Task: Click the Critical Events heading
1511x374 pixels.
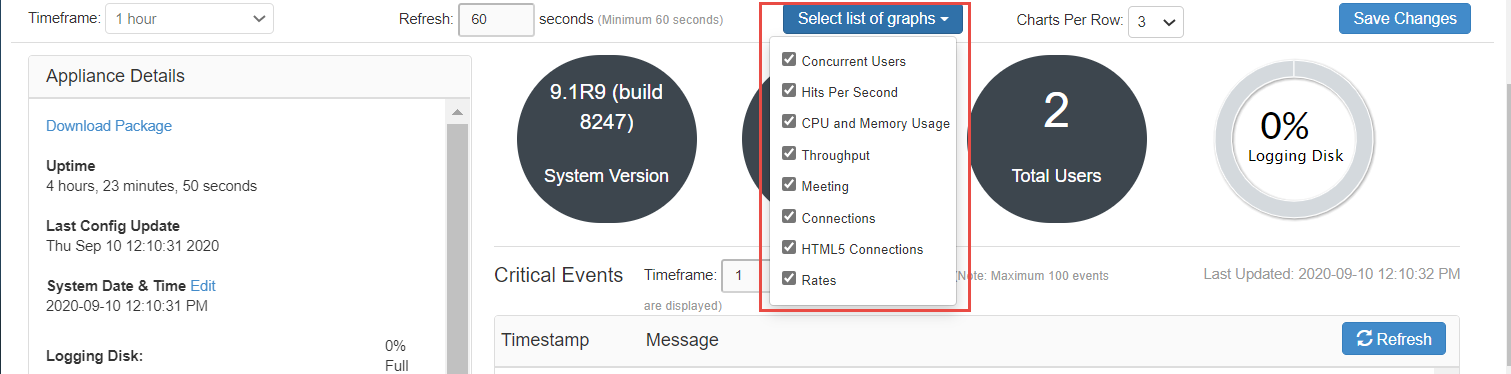Action: (x=558, y=275)
